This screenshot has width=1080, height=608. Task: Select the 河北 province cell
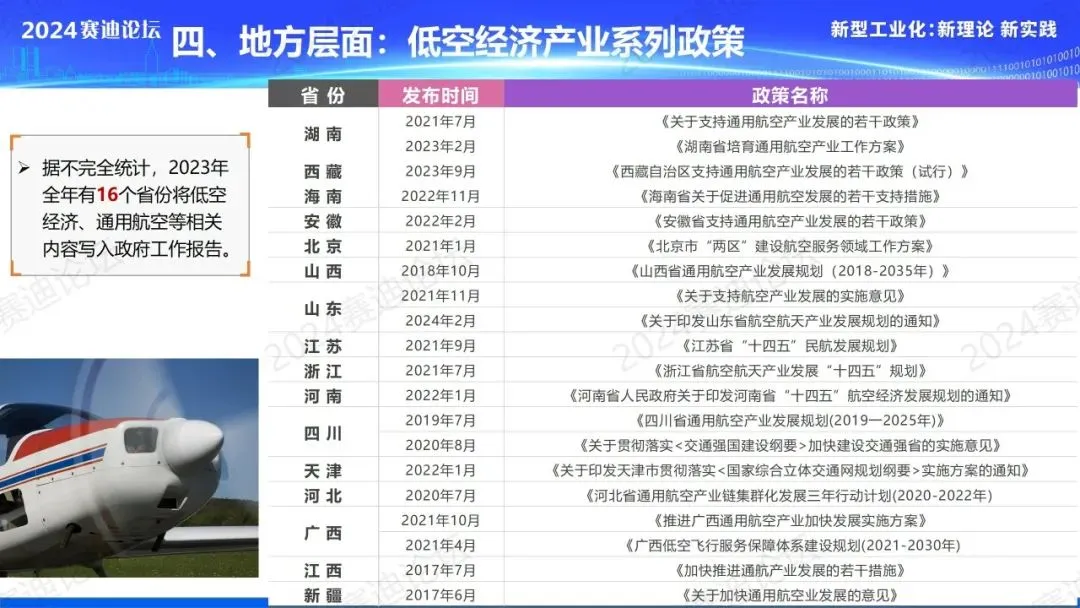point(323,496)
